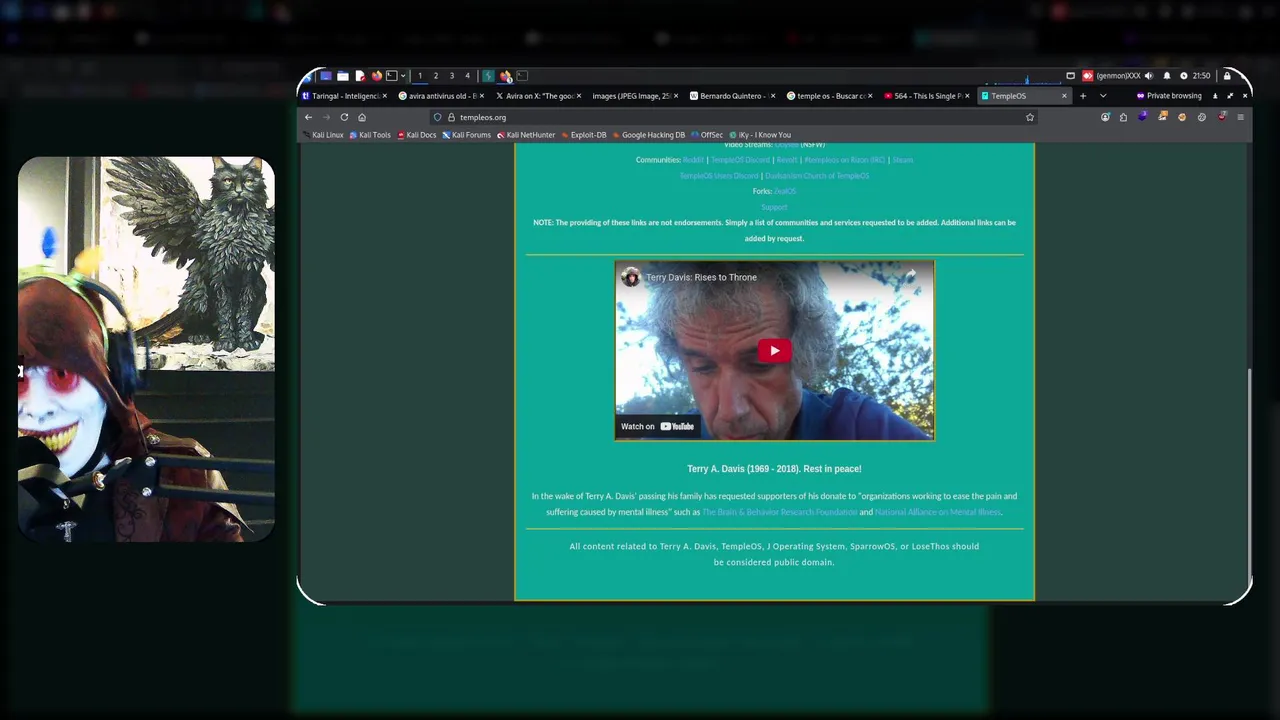Viewport: 1280px width, 720px height.
Task: Open the Exploit-DB bookmark
Action: [x=584, y=135]
